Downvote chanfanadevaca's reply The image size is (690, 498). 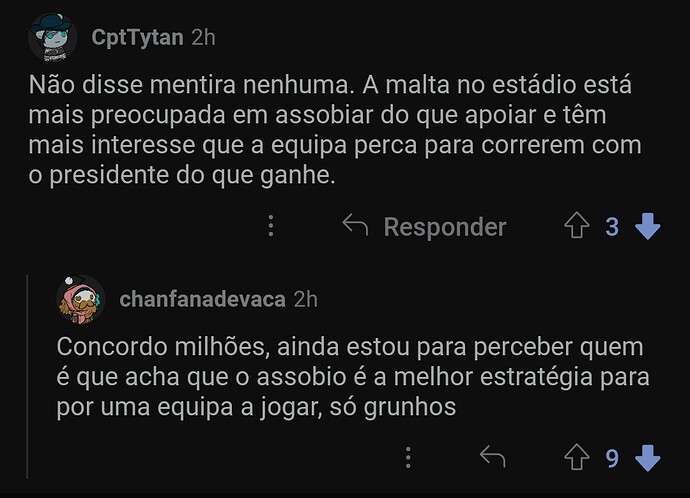(x=648, y=458)
